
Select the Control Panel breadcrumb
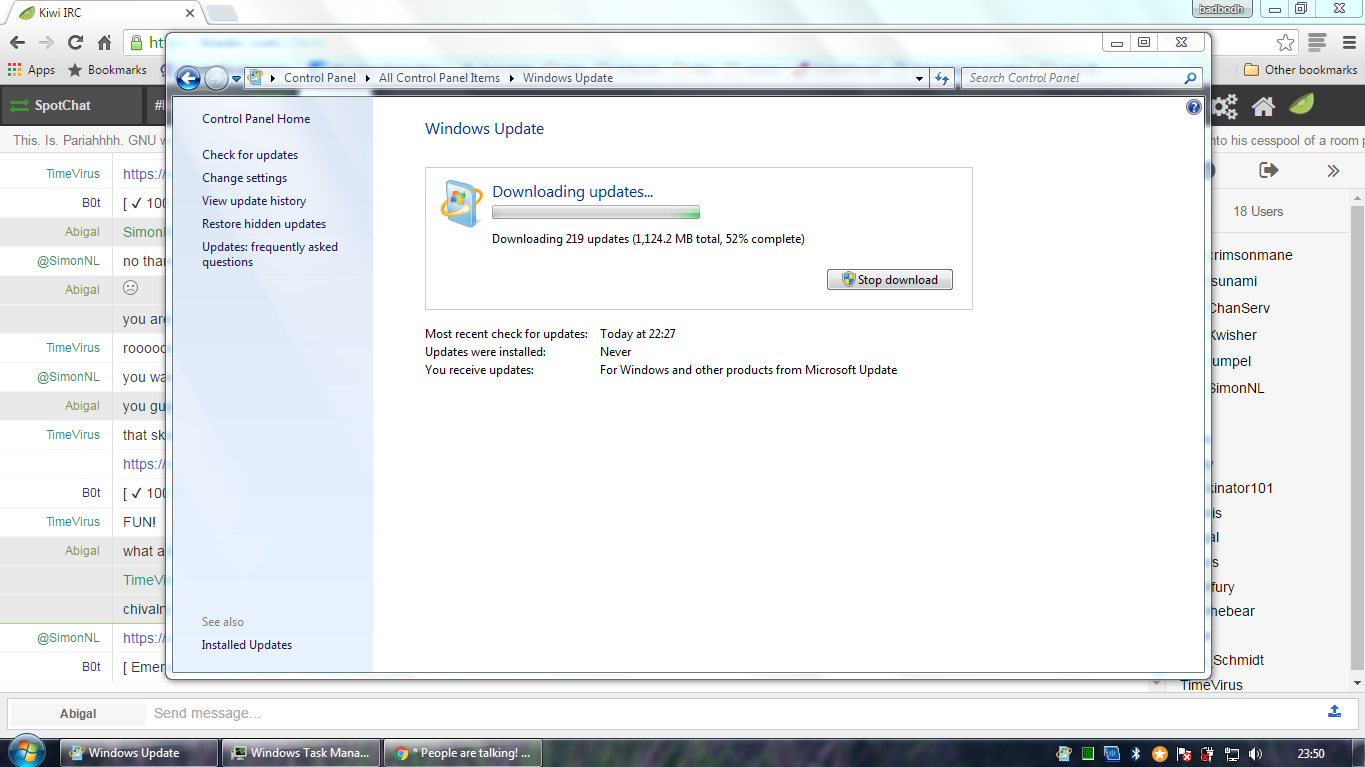click(x=320, y=78)
